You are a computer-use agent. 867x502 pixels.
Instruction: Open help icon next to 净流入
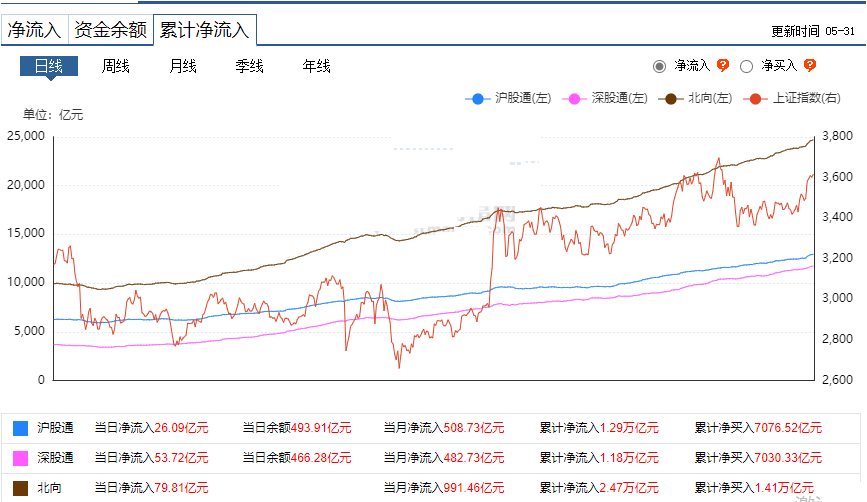coord(723,66)
